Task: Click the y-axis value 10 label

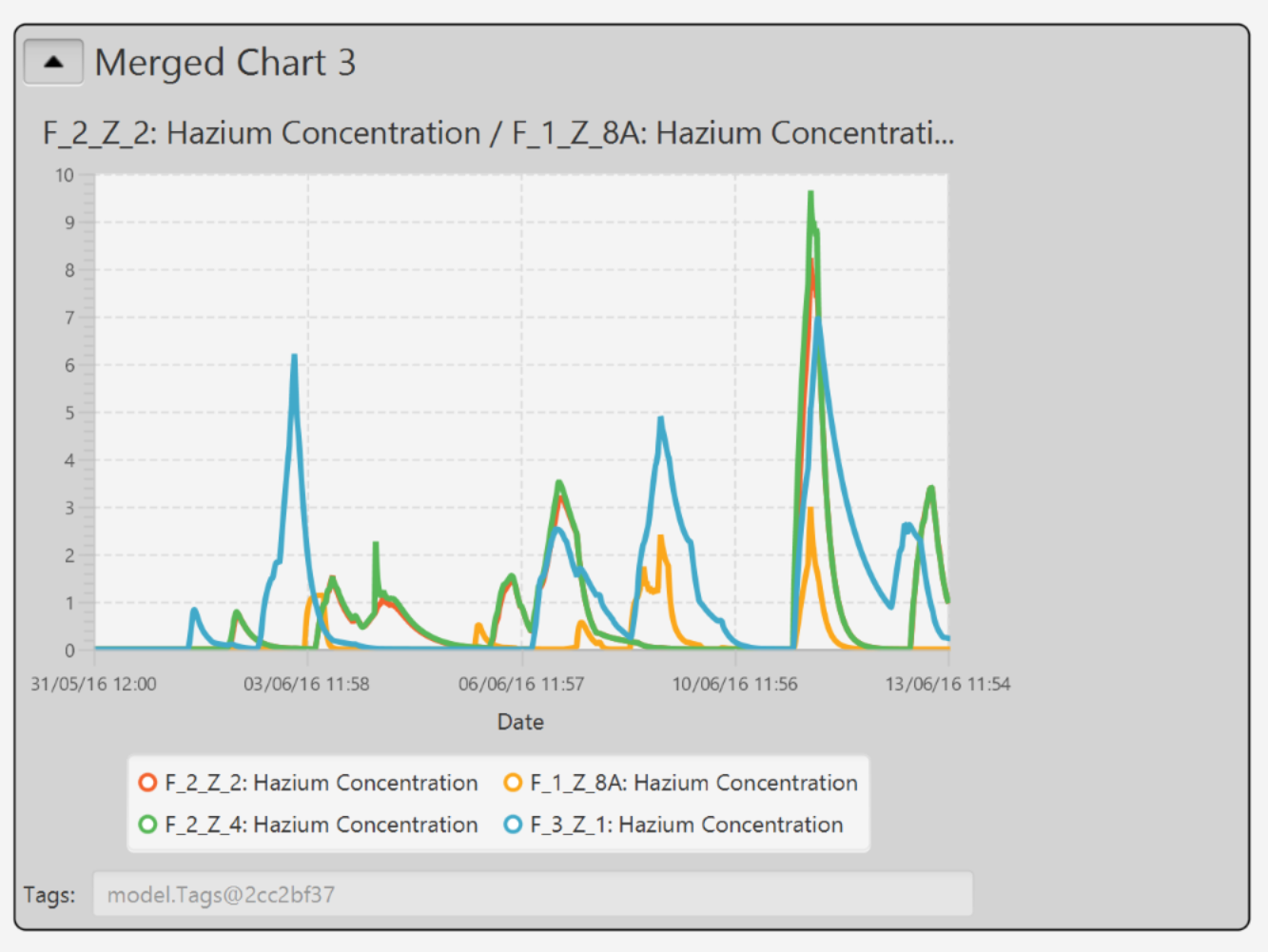Action: 64,175
